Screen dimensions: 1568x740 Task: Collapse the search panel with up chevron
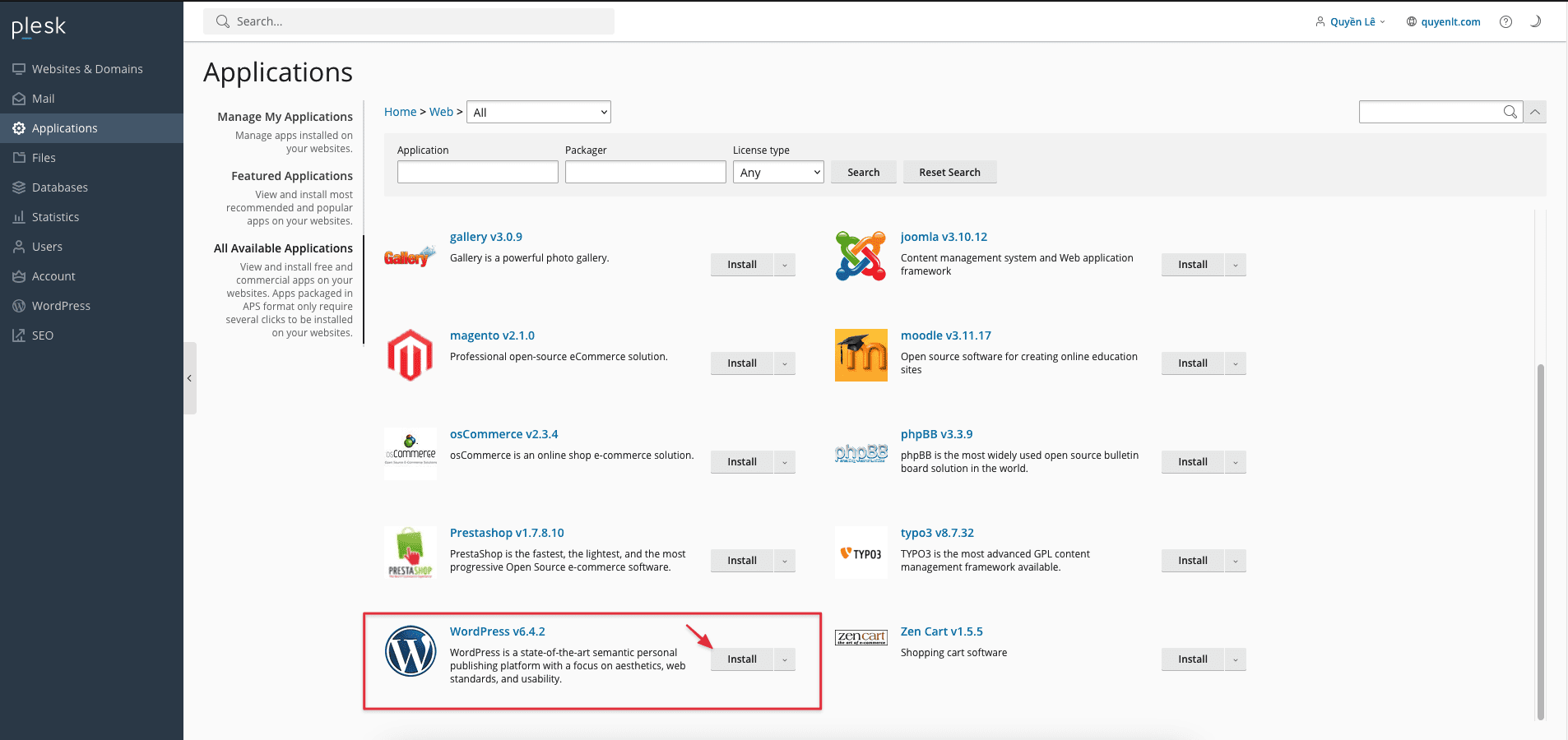pyautogui.click(x=1535, y=112)
